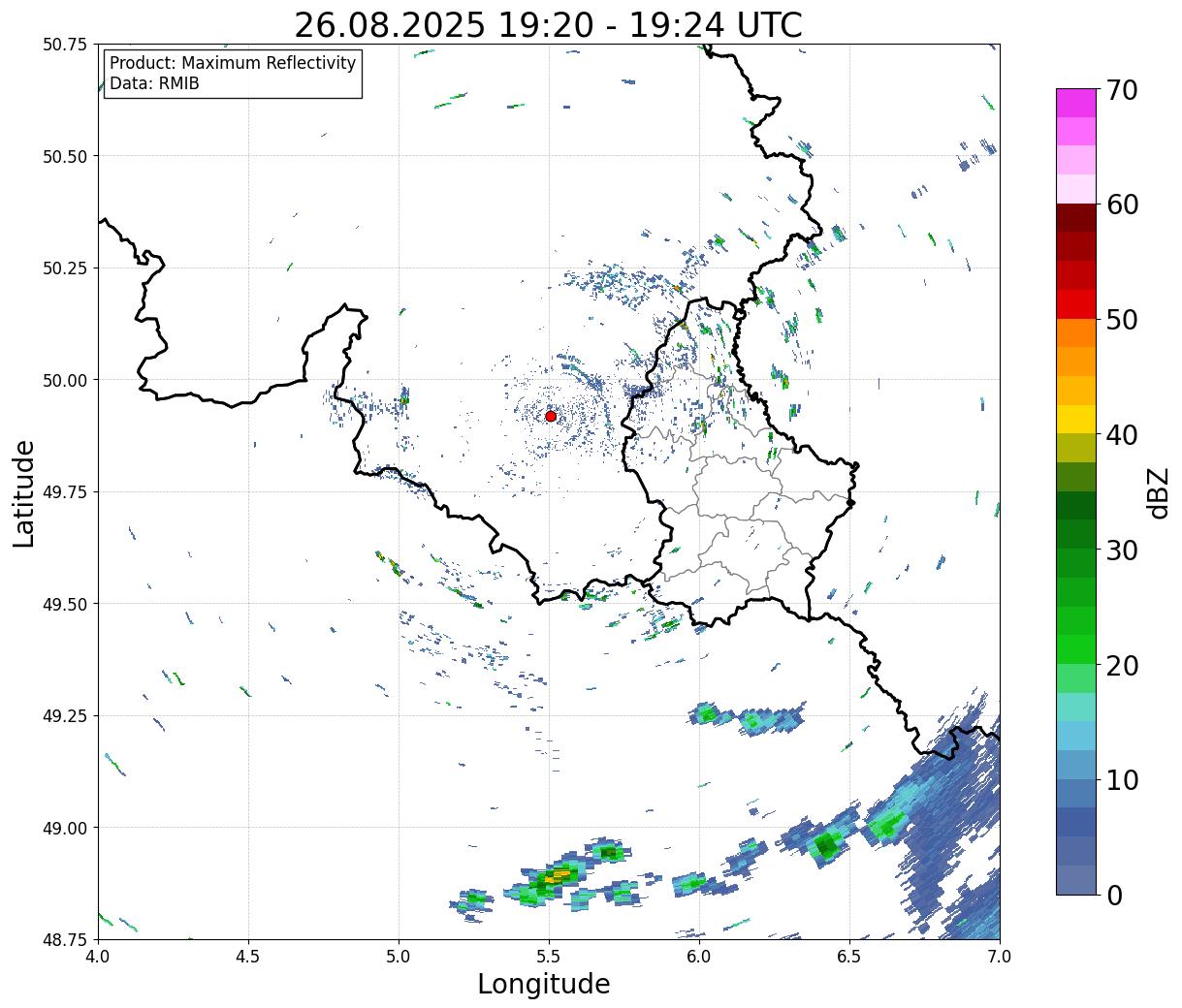
Task: Click the bright green colorbar segment above 20
Action: (1076, 648)
